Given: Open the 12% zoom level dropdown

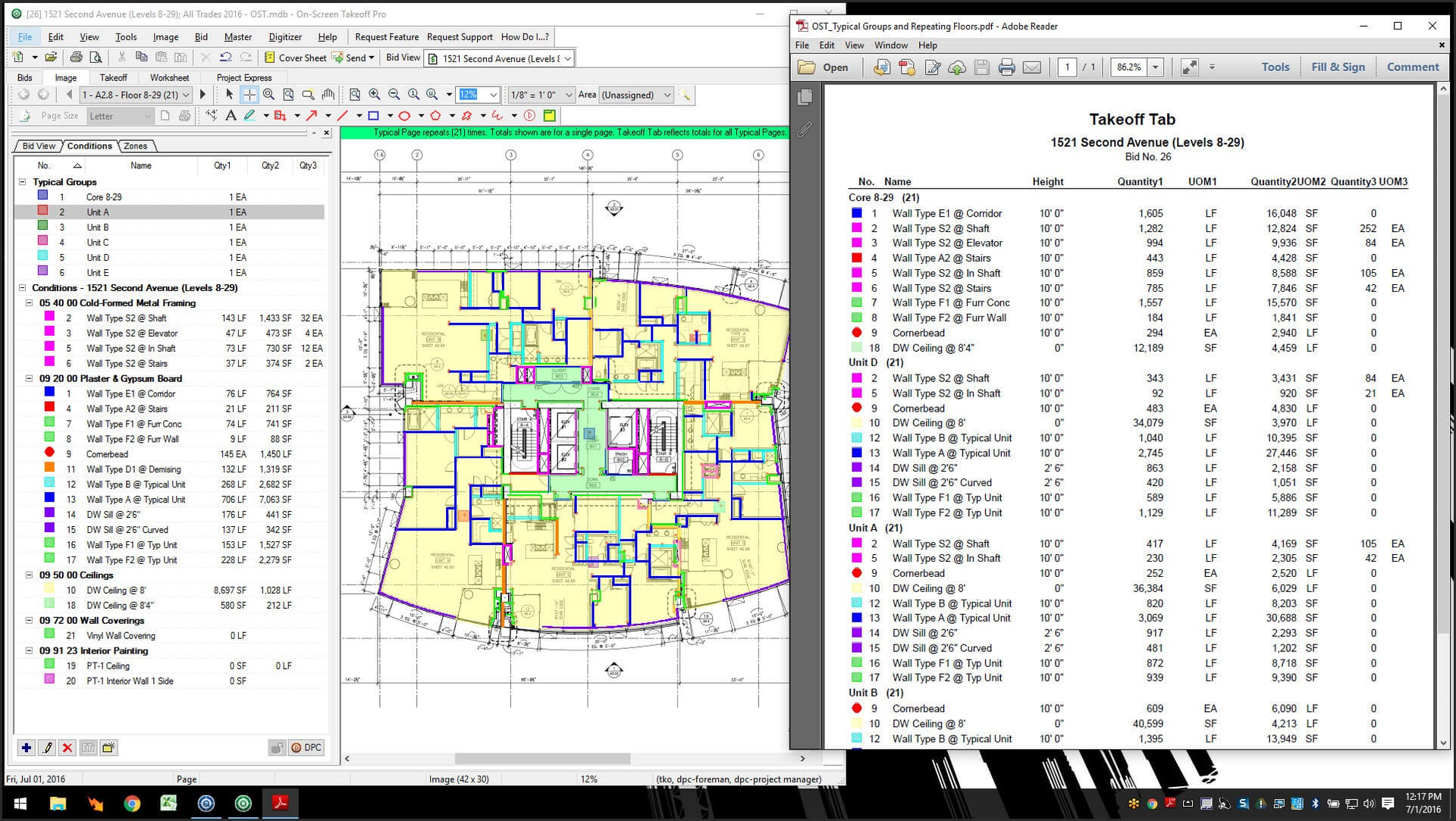Looking at the screenshot, I should [x=493, y=95].
